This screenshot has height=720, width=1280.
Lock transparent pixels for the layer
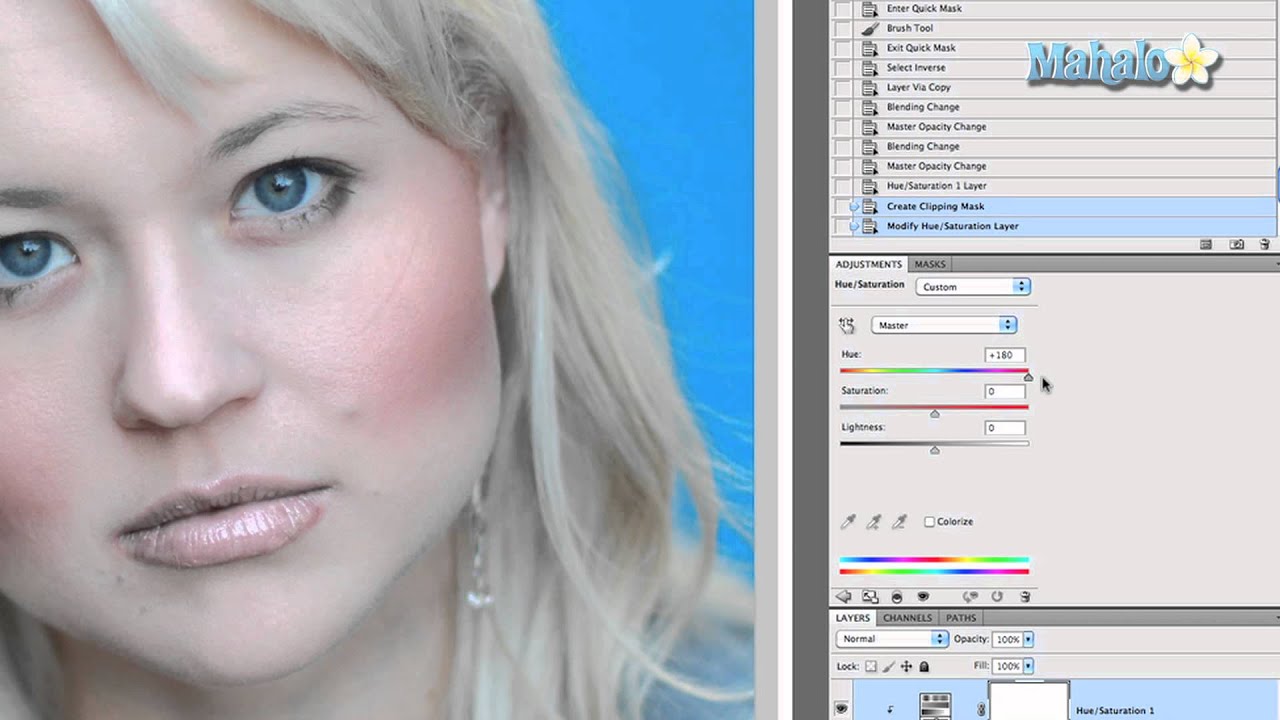871,666
